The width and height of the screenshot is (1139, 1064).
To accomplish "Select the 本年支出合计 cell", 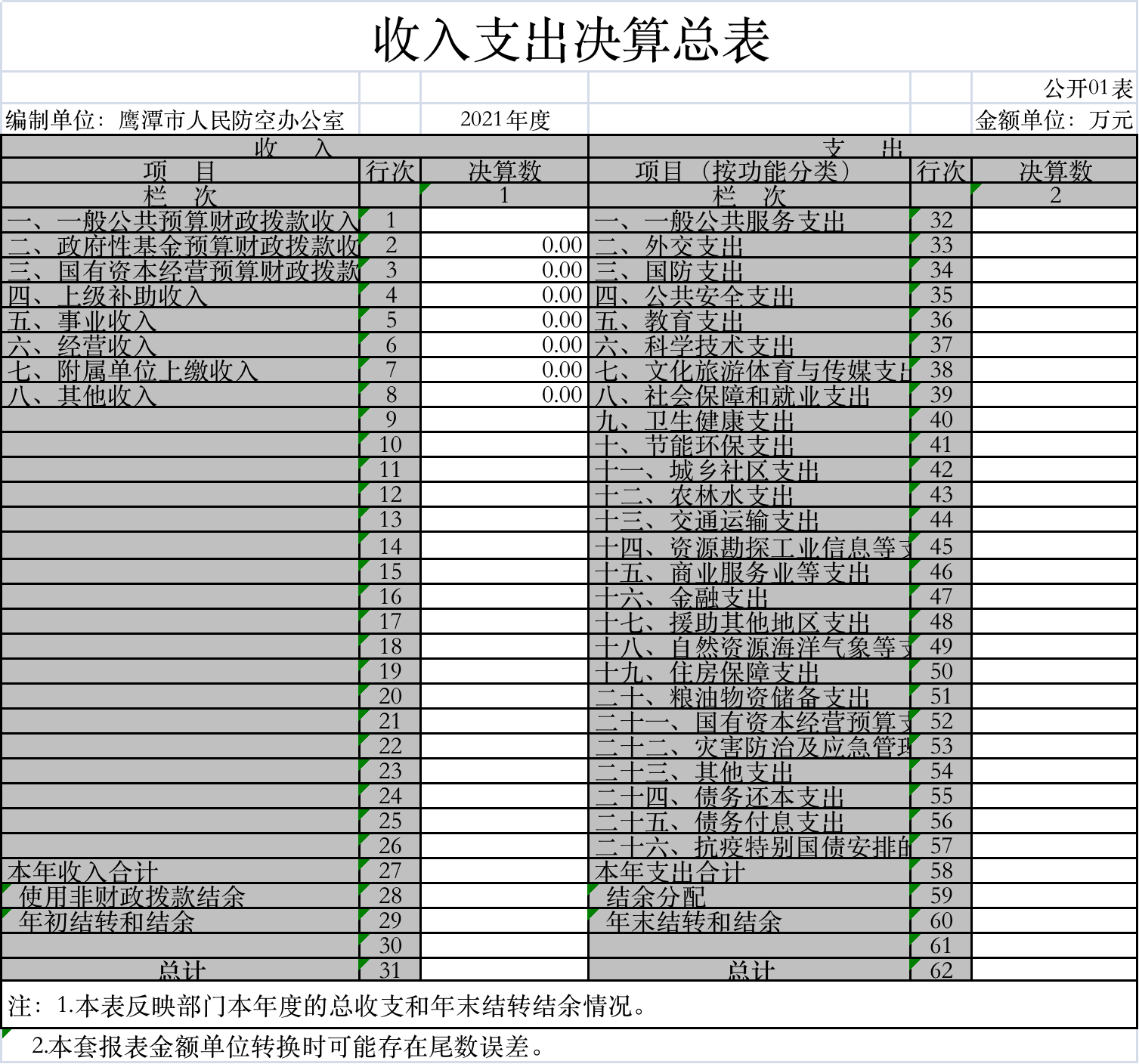I will point(750,871).
